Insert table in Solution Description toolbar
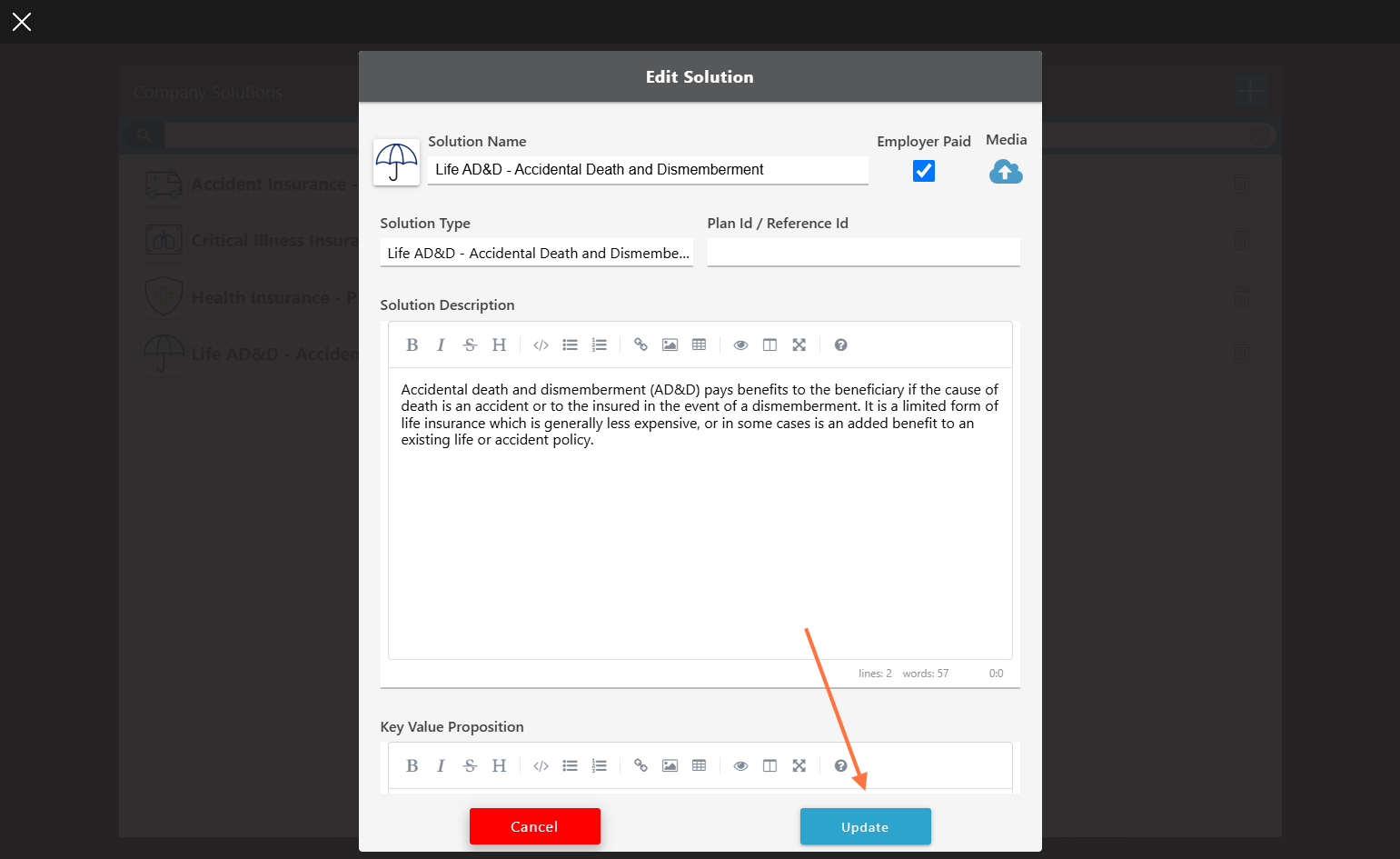The height and width of the screenshot is (859, 1400). click(699, 345)
